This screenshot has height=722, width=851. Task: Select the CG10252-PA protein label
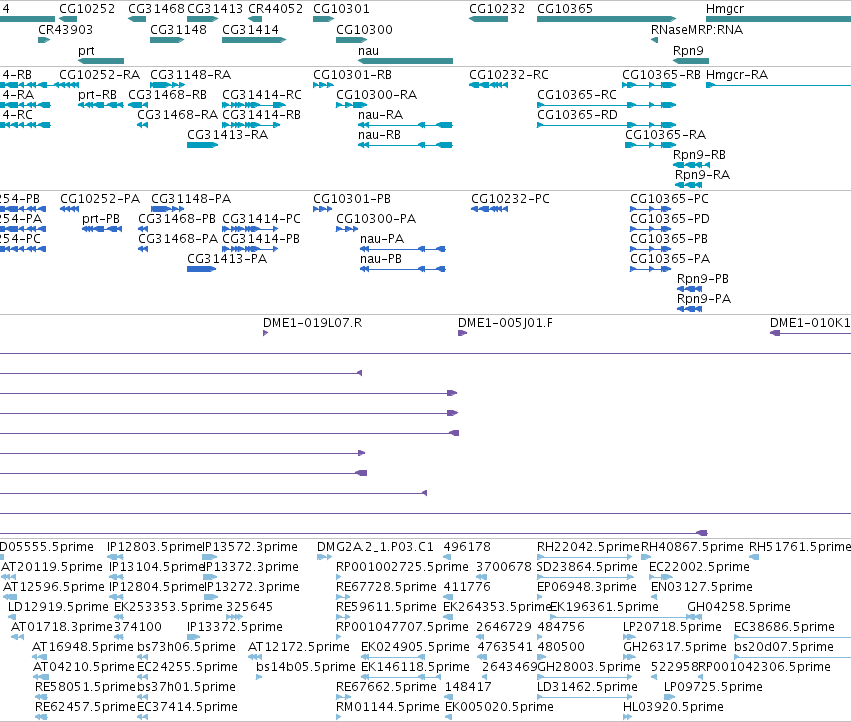pyautogui.click(x=100, y=199)
